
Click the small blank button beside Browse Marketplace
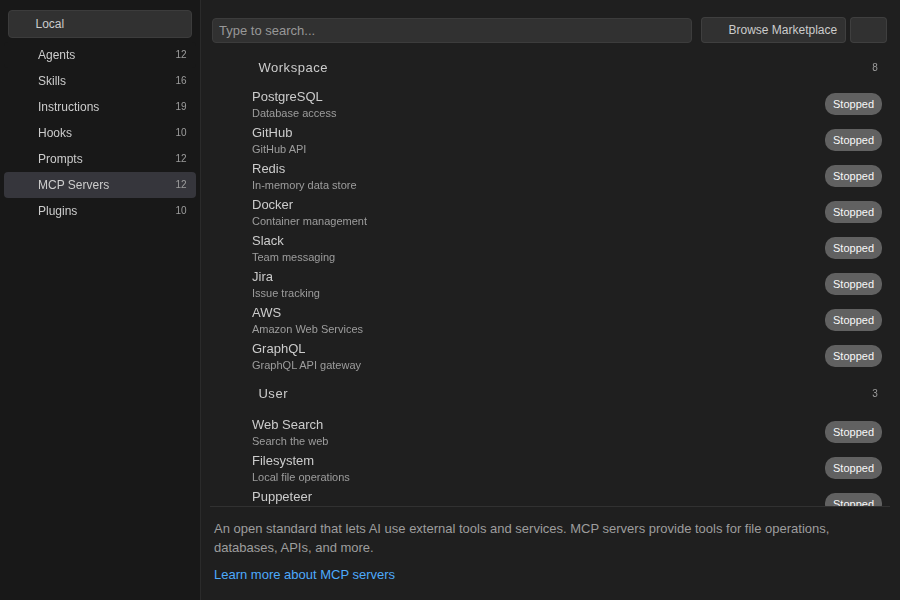[x=868, y=30]
